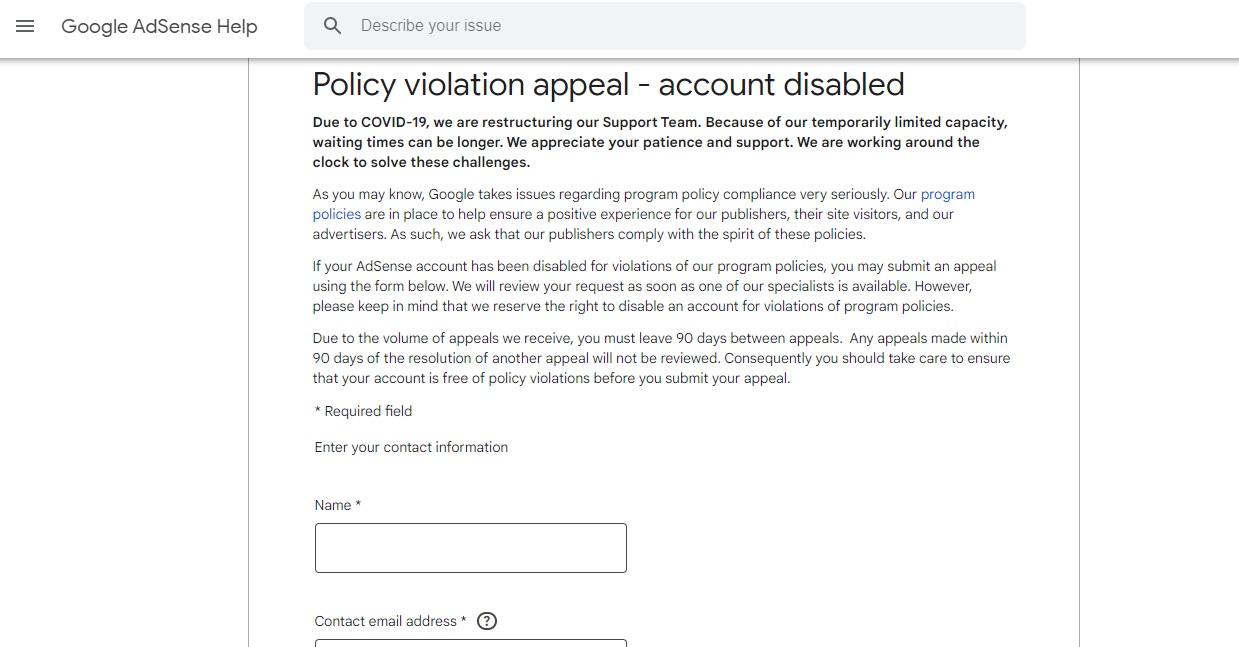
Task: Click the bold COVID-19 notice paragraph
Action: point(660,142)
